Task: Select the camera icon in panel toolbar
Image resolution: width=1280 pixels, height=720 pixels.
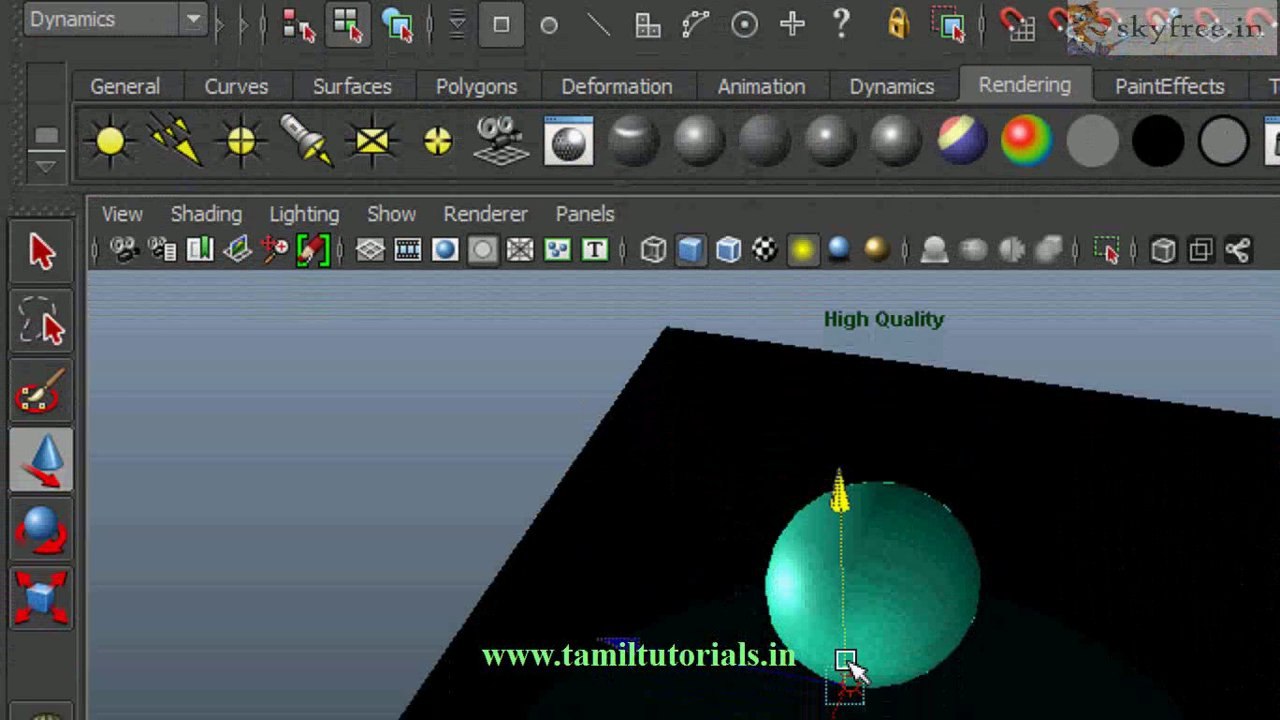Action: 124,250
